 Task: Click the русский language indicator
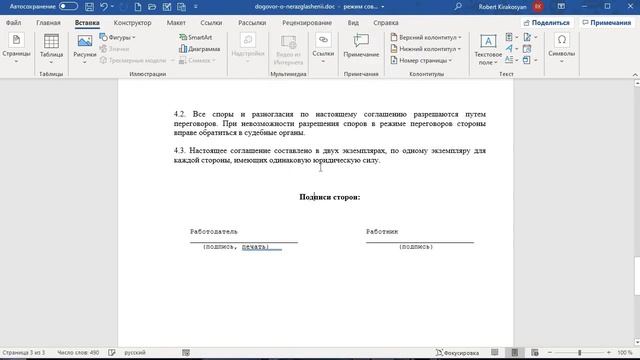pyautogui.click(x=135, y=352)
